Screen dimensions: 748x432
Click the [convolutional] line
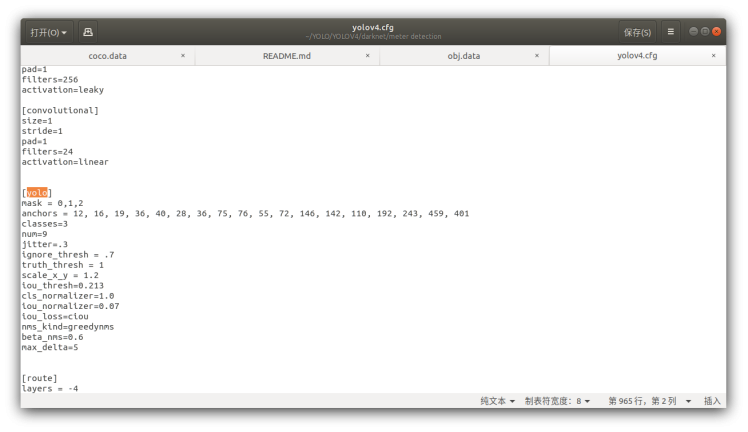pos(60,111)
